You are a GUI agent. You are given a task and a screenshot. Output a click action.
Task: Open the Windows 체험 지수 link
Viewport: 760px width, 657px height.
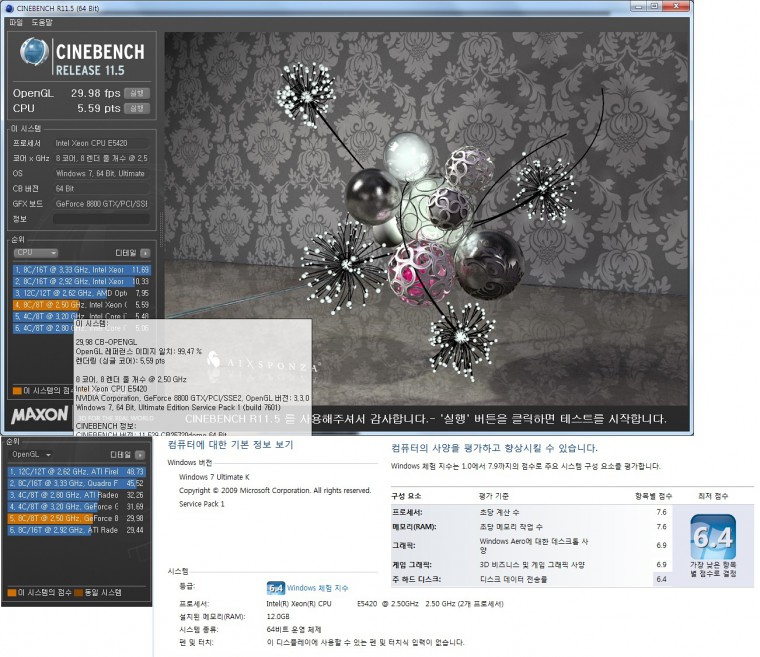click(x=317, y=588)
